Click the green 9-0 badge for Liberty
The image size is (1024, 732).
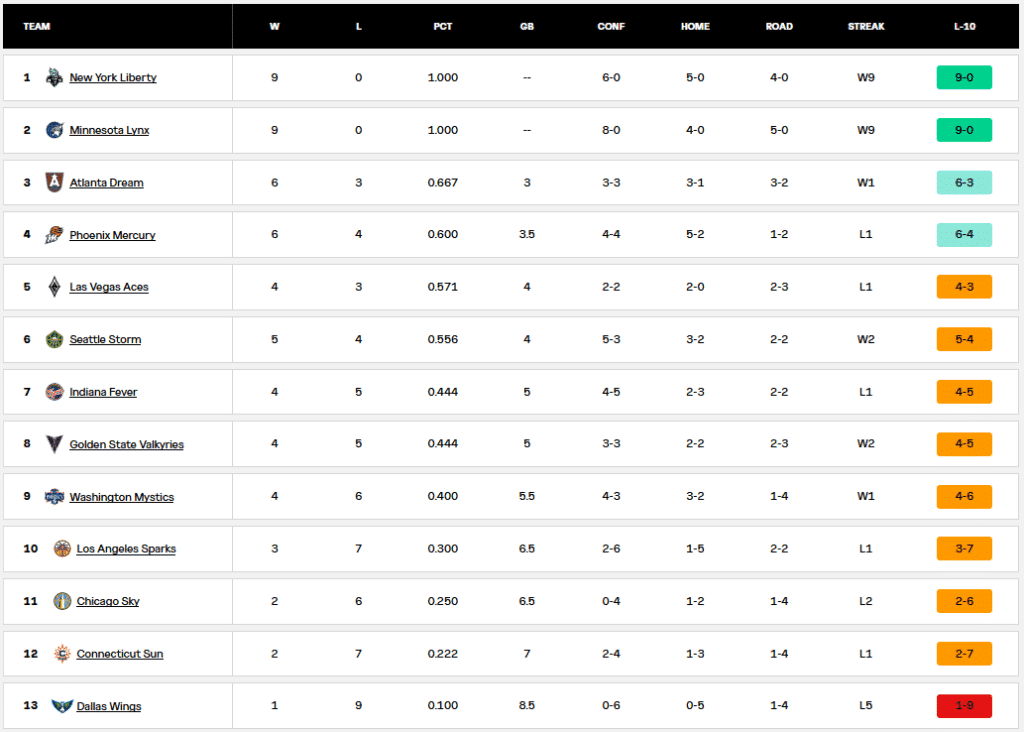pyautogui.click(x=964, y=78)
